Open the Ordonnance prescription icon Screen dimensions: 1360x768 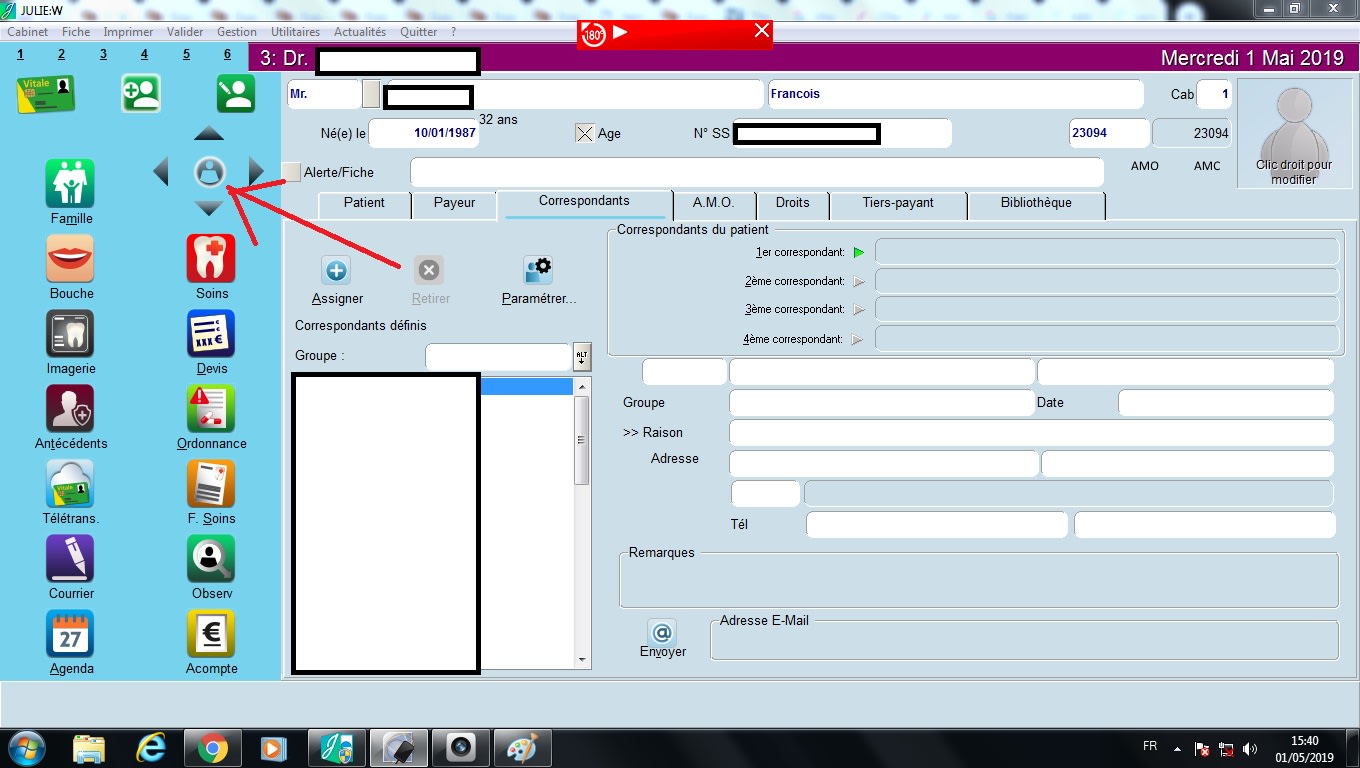(211, 409)
